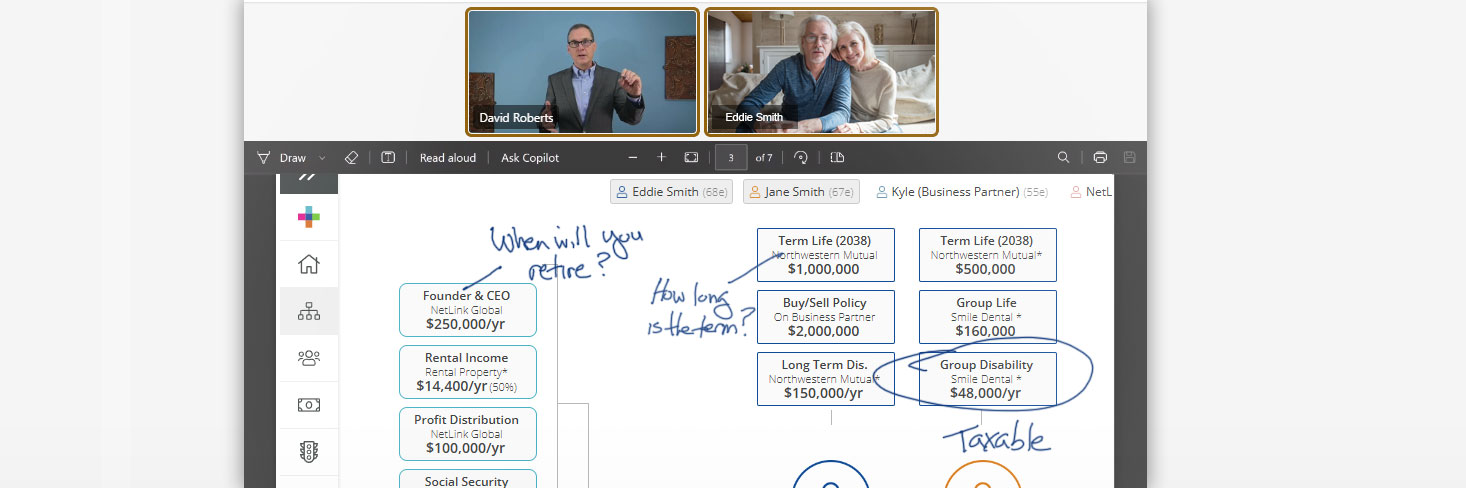Click the Save icon in PDF toolbar
The image size is (1466, 488).
(1130, 158)
